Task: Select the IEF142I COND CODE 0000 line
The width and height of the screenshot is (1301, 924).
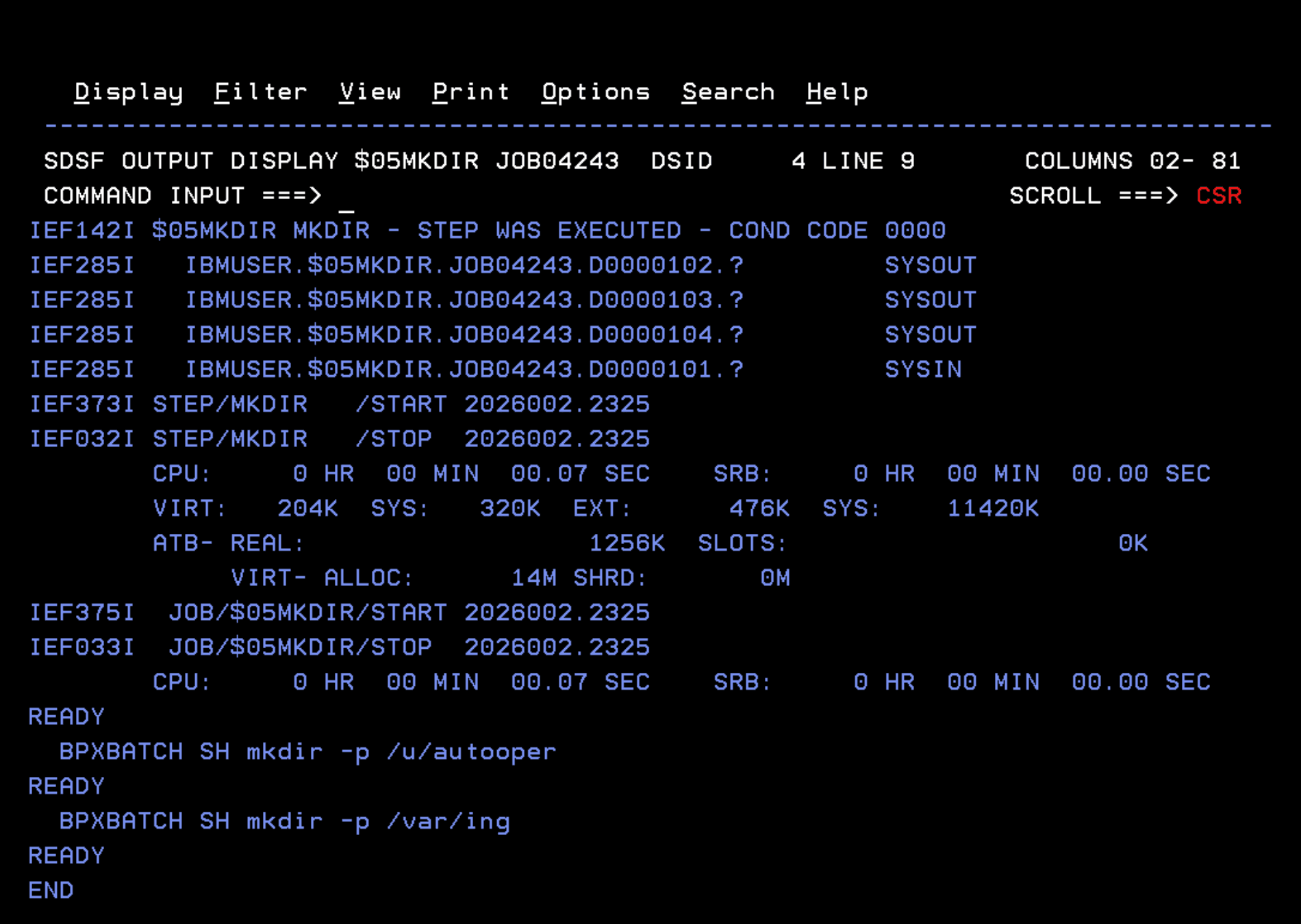Action: (488, 230)
